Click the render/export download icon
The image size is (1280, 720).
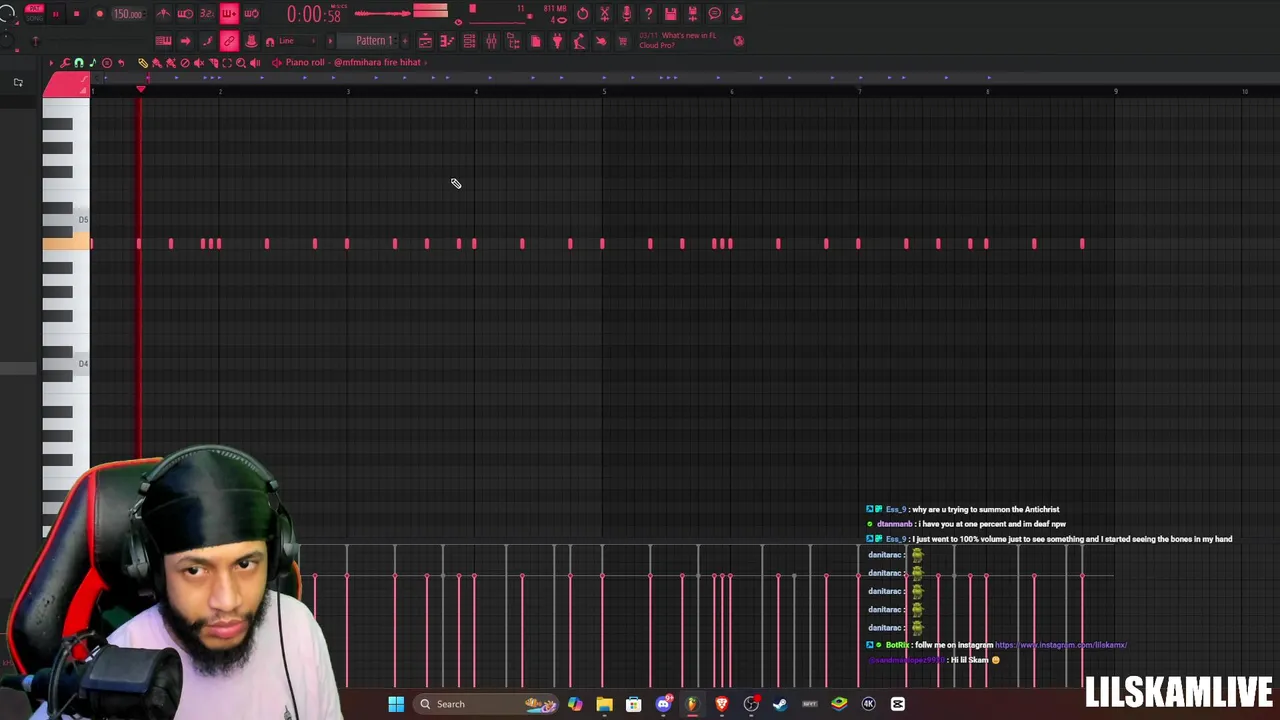pyautogui.click(x=737, y=14)
